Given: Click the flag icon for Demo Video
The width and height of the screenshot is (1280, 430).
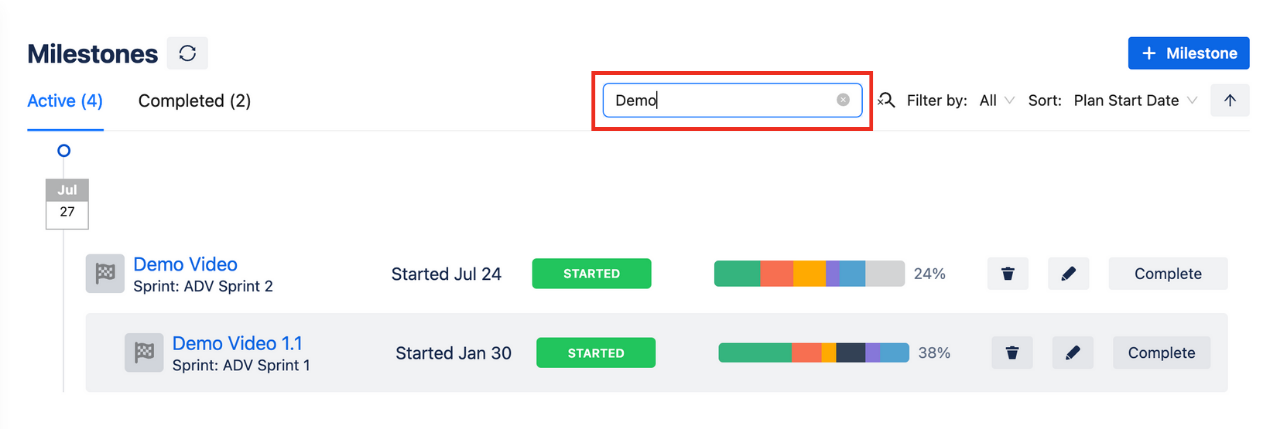Looking at the screenshot, I should point(105,274).
